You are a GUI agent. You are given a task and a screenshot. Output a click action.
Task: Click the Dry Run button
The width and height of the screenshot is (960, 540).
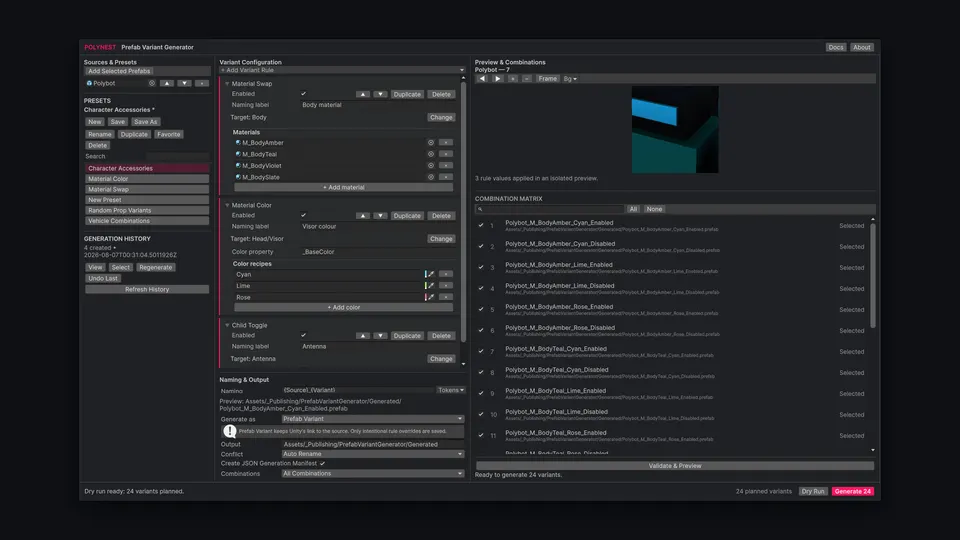[813, 491]
